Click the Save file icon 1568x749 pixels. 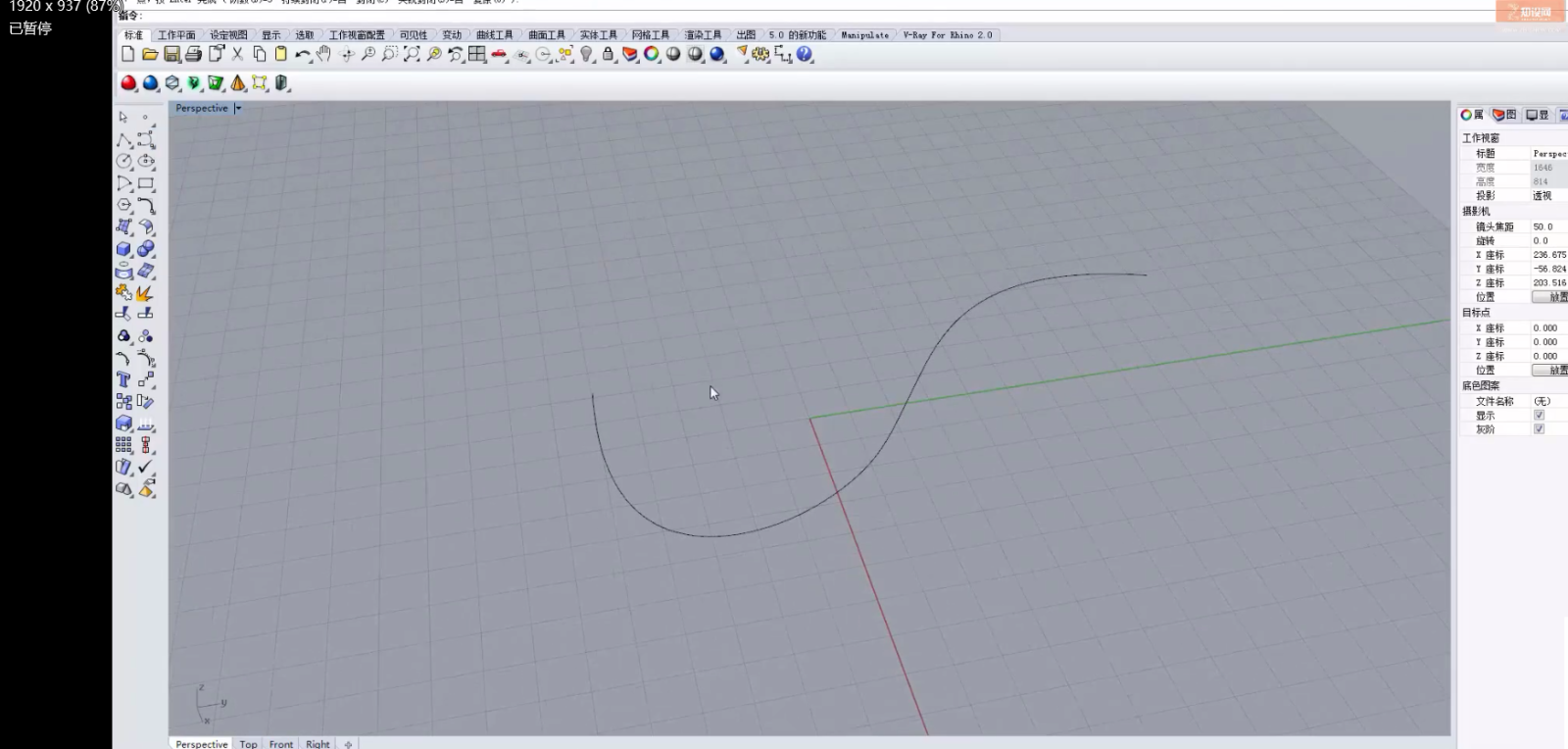[x=171, y=55]
